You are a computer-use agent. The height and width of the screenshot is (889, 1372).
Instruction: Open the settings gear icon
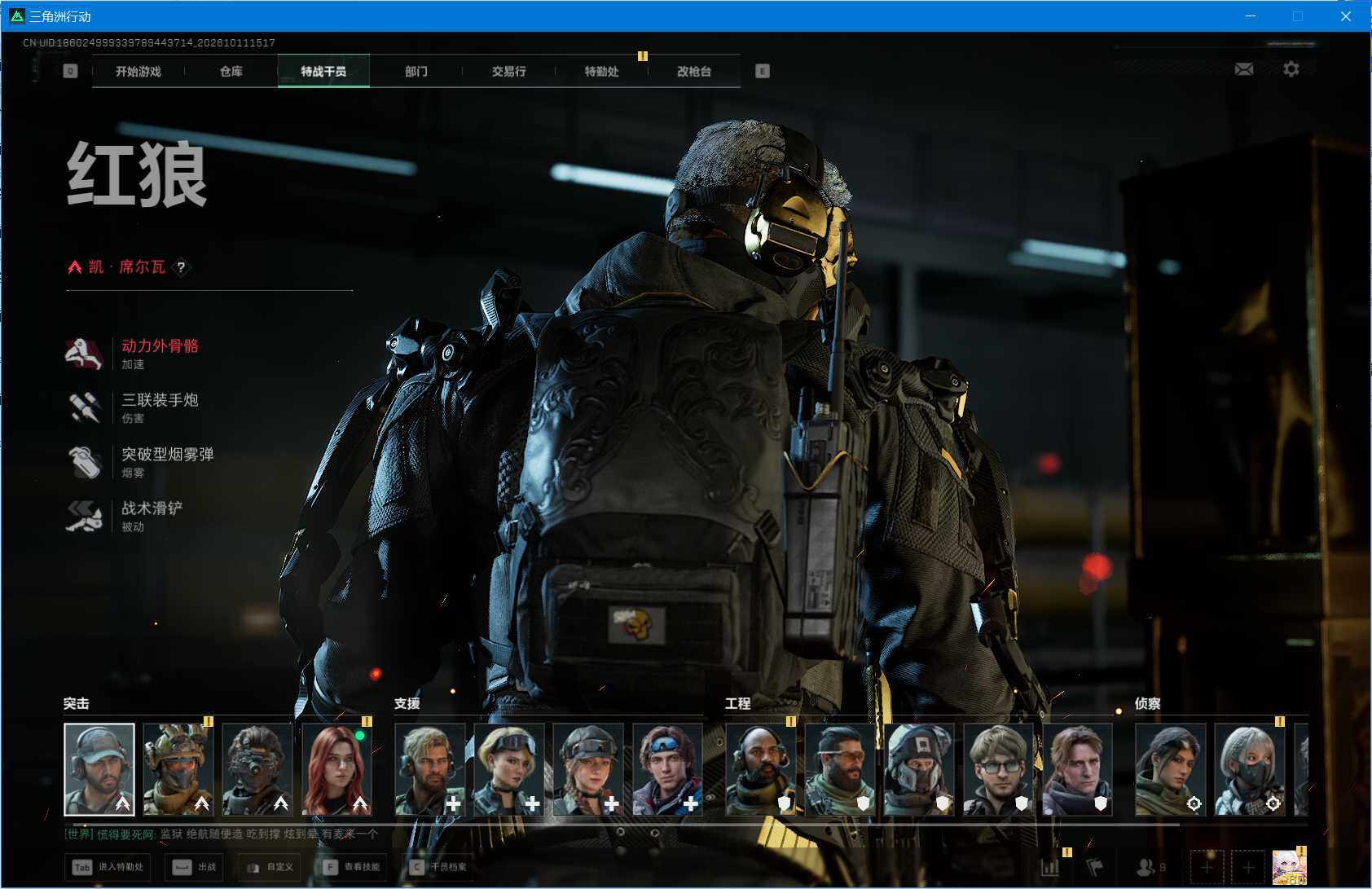point(1291,69)
